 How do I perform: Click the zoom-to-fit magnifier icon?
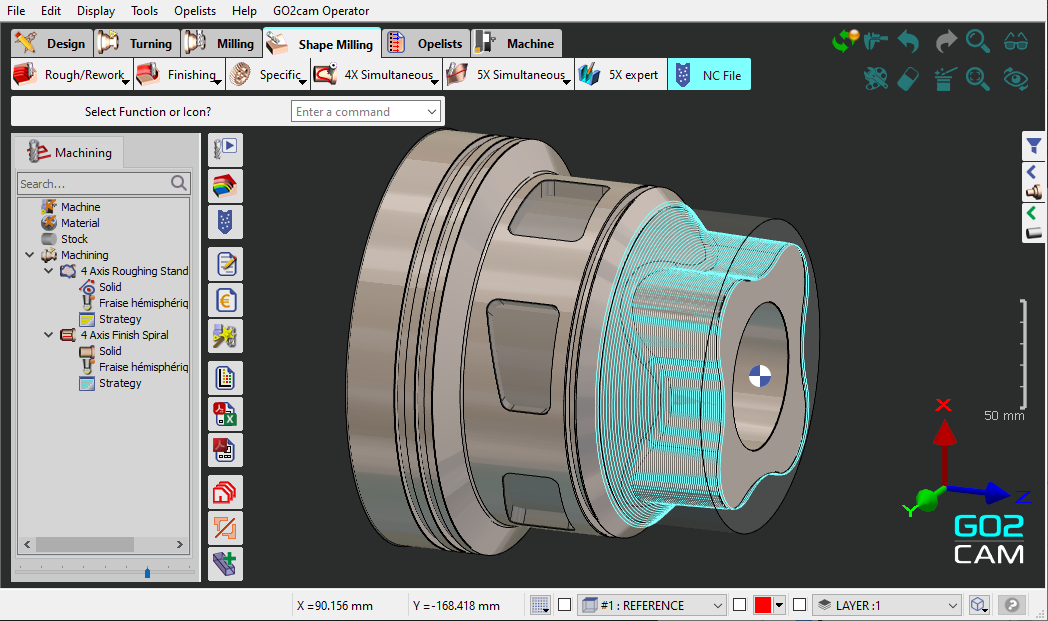point(977,79)
